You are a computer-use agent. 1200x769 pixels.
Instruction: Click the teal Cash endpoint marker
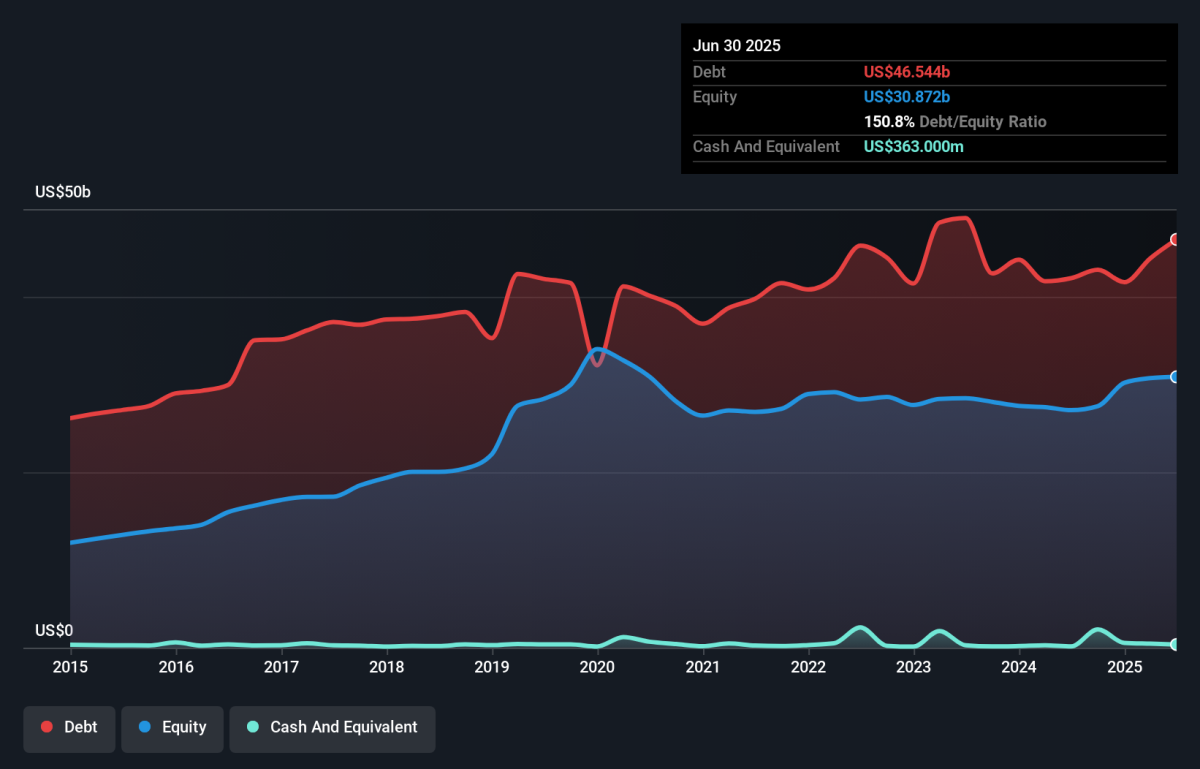click(1175, 645)
